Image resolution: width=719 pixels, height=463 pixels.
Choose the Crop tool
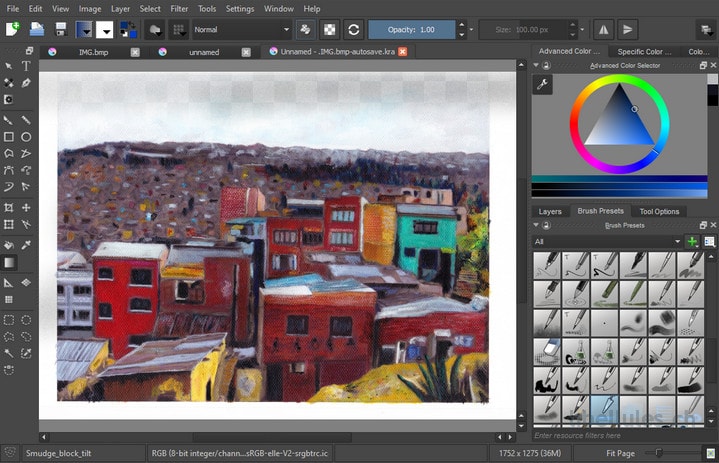[x=9, y=208]
